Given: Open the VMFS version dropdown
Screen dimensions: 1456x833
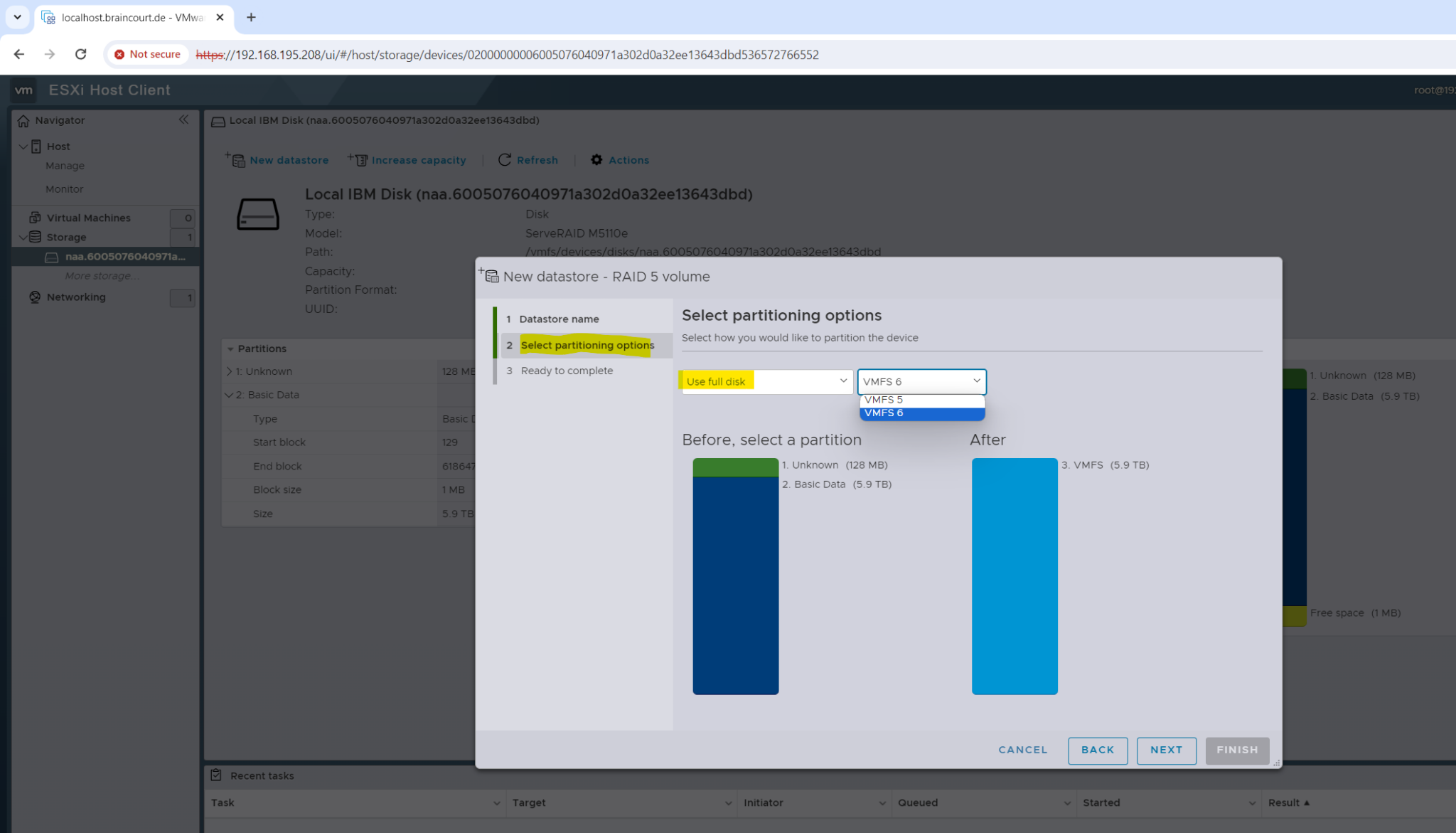Looking at the screenshot, I should pyautogui.click(x=975, y=381).
